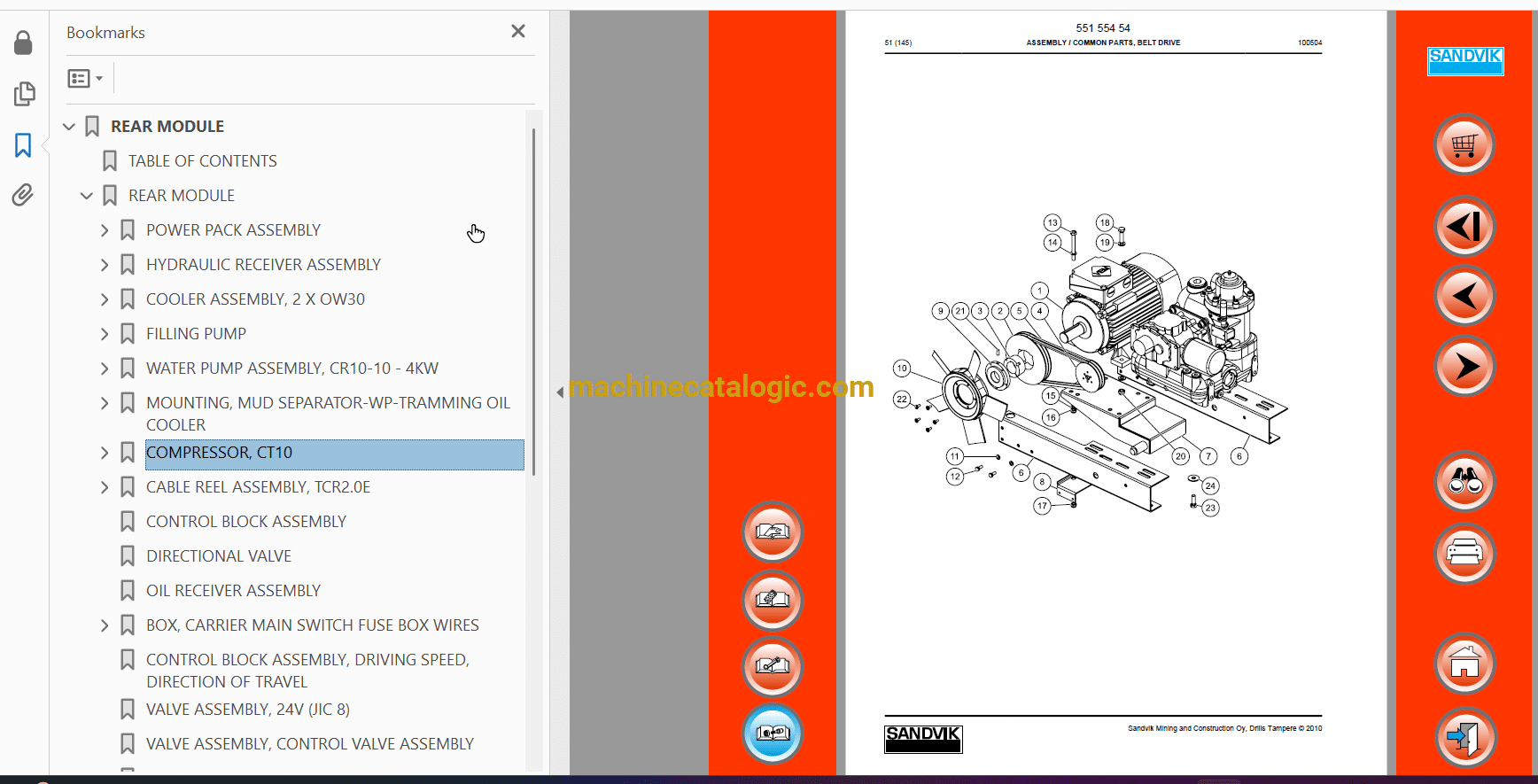Jump to first page with bar-arrow button
1538x784 pixels.
click(1464, 226)
